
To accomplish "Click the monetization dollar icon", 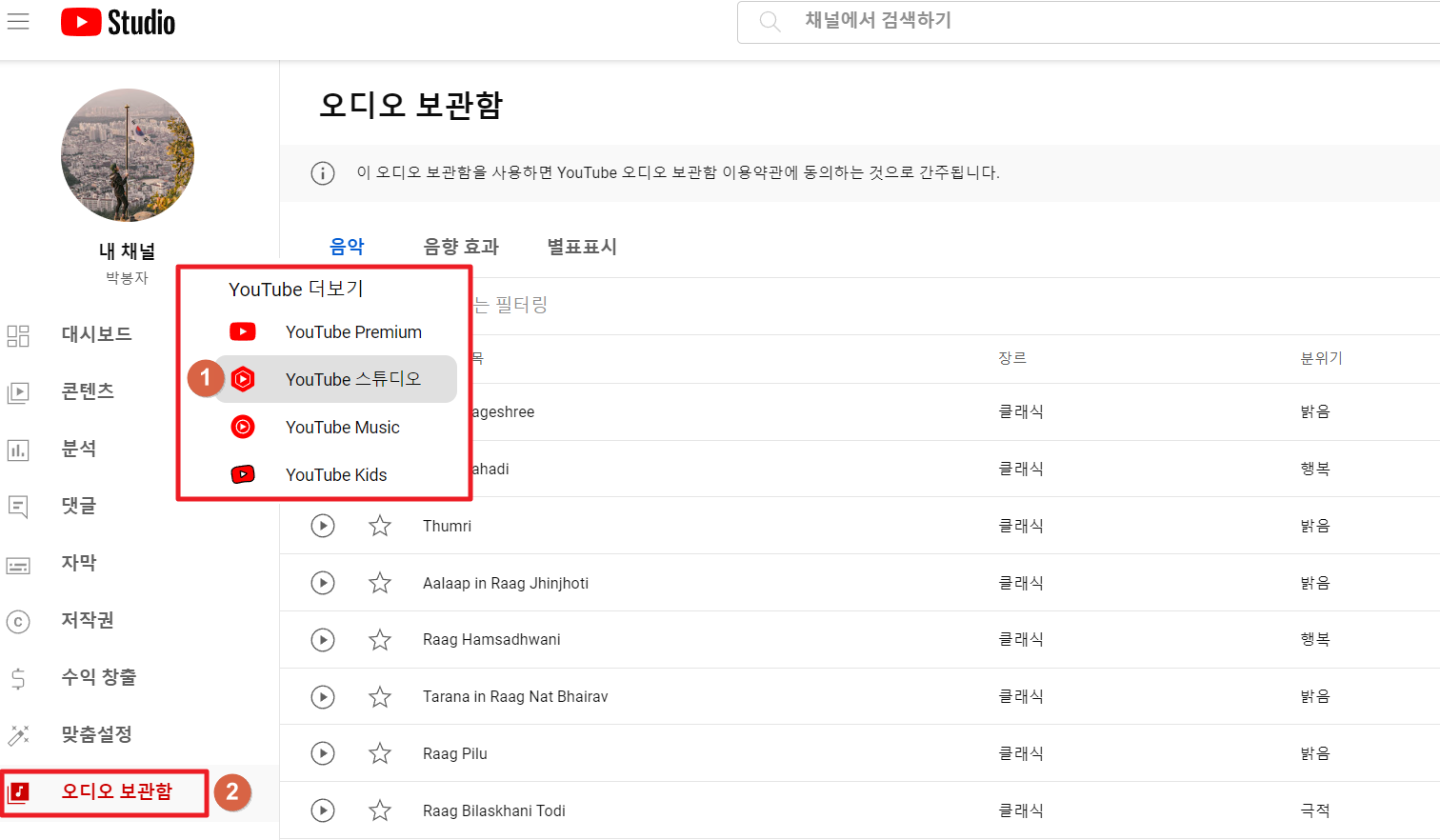I will click(18, 679).
